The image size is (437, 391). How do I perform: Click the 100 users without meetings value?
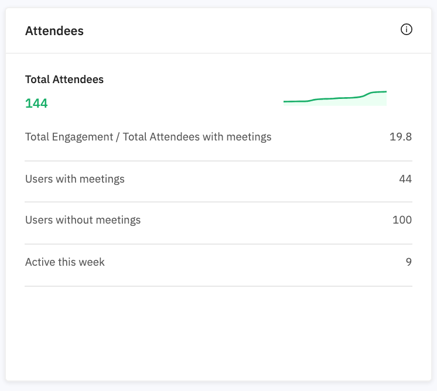click(x=402, y=220)
